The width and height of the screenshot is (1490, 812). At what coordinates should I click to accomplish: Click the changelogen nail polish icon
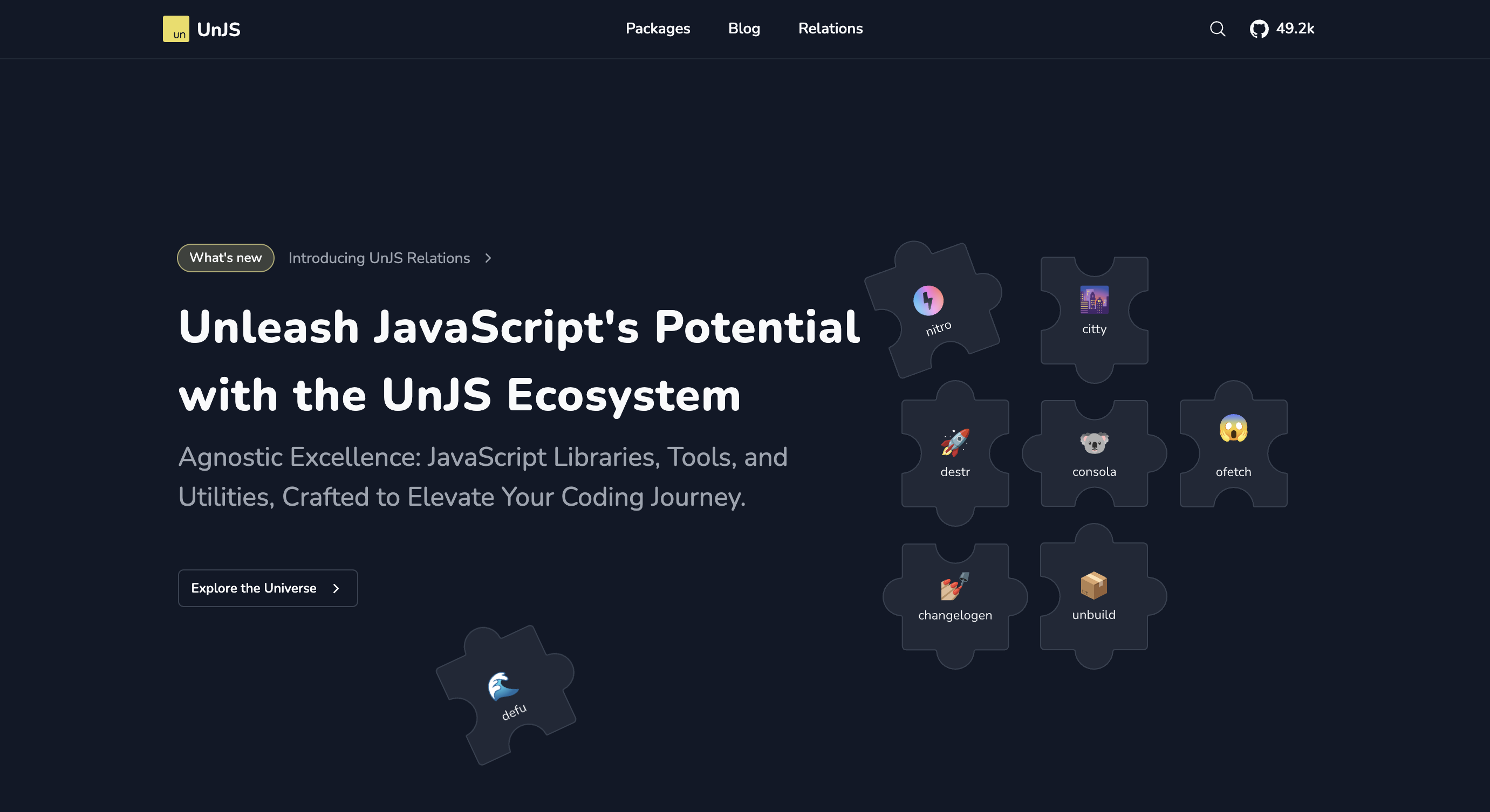click(954, 586)
